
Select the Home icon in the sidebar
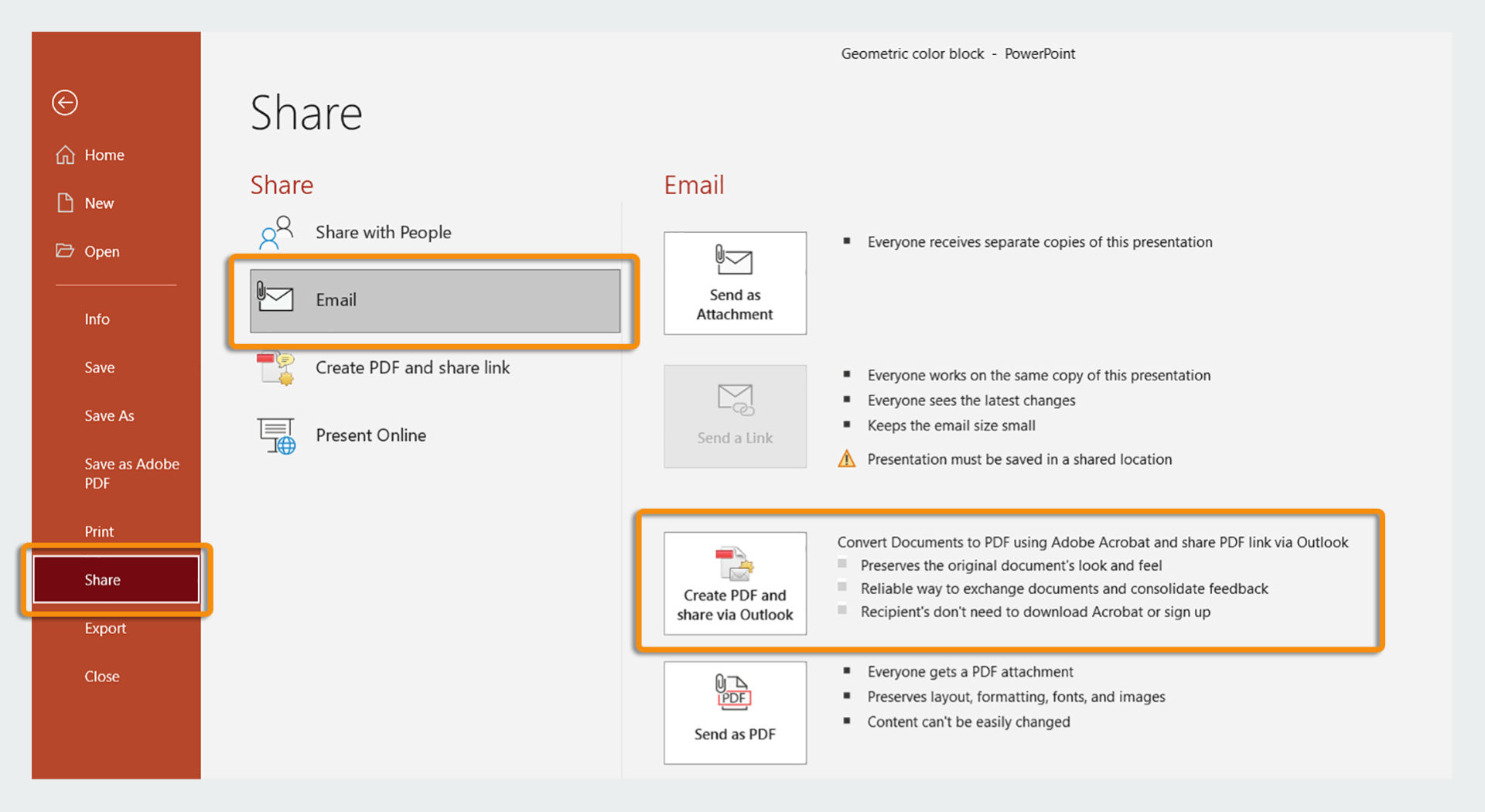(x=66, y=155)
